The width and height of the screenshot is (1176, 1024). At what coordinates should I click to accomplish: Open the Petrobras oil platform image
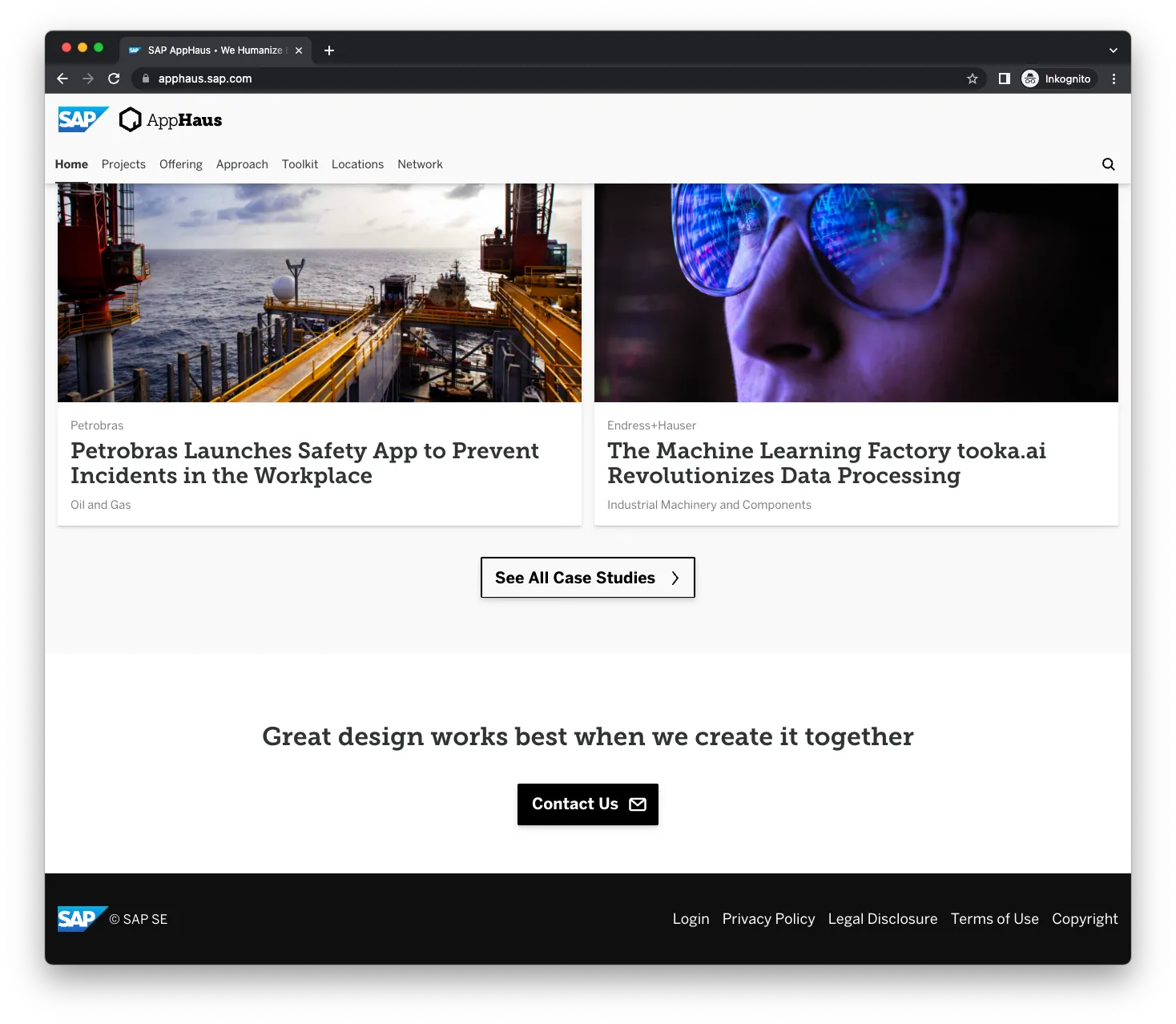319,292
